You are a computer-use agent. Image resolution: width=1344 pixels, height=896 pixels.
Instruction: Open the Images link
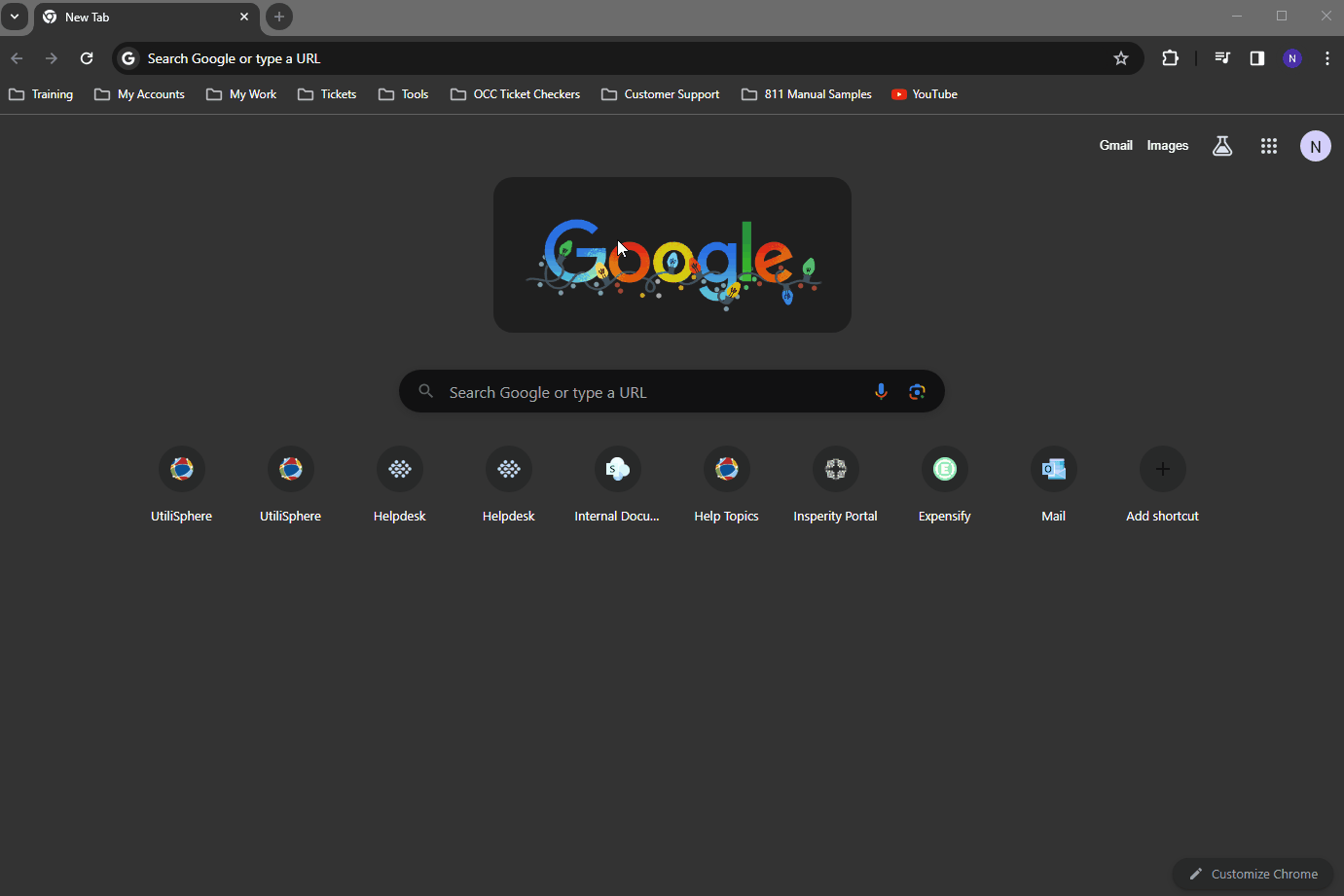click(x=1168, y=145)
